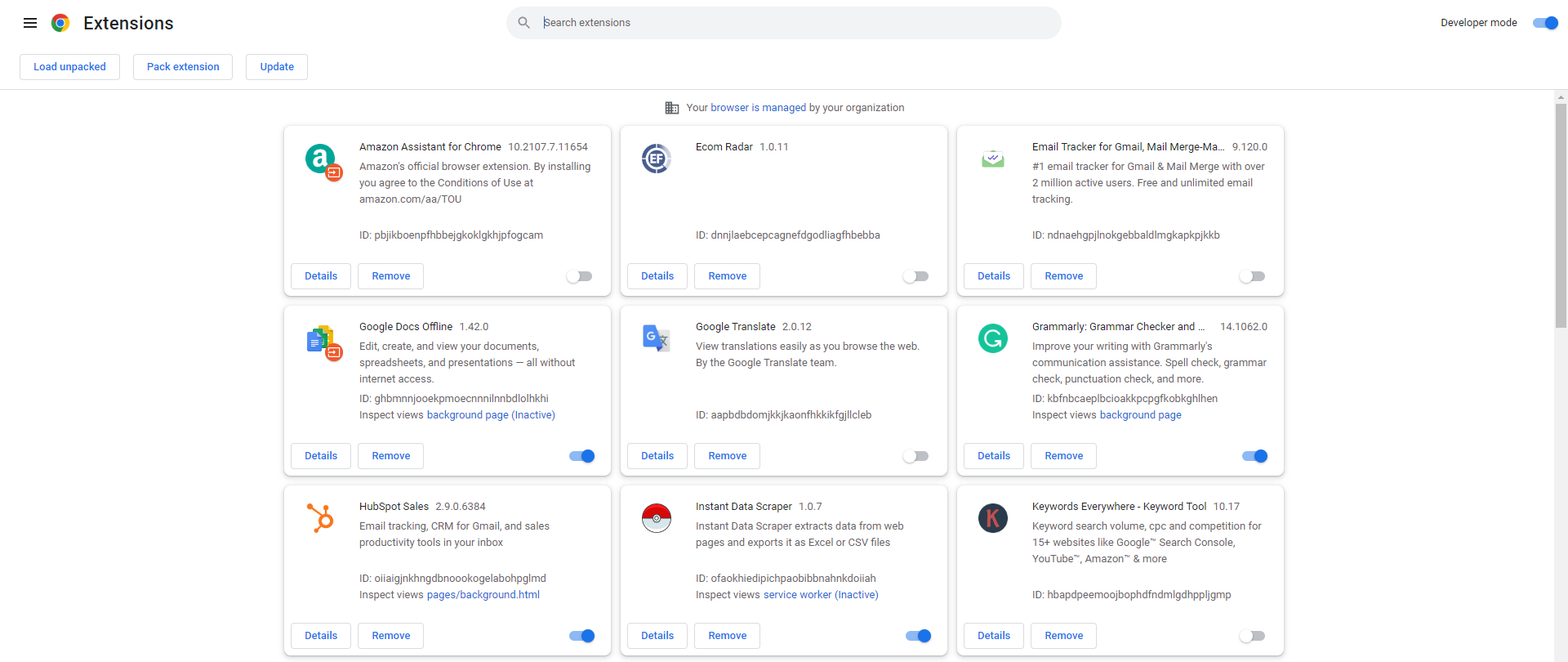Click Load unpacked button

(69, 67)
